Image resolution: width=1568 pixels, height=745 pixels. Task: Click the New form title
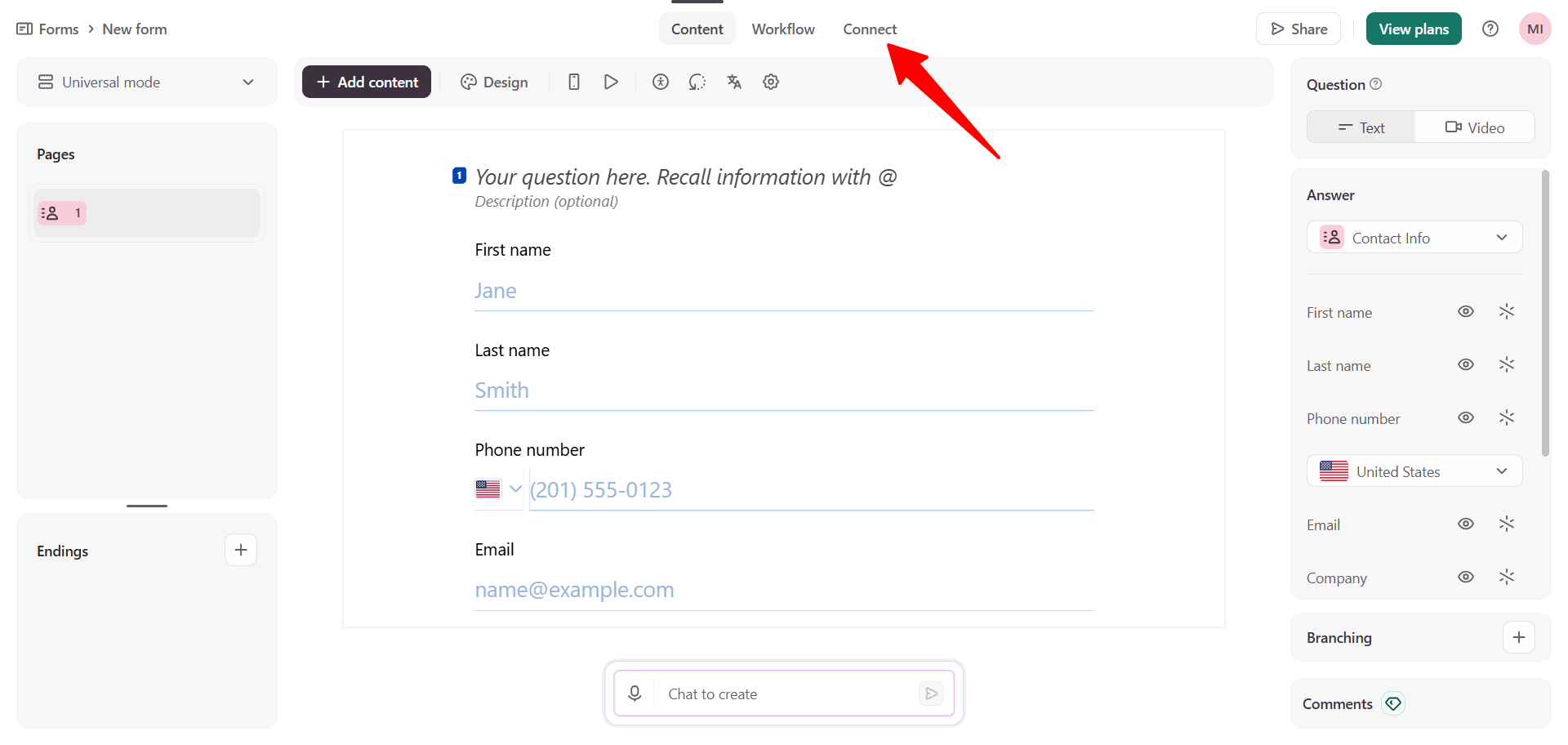coord(135,29)
